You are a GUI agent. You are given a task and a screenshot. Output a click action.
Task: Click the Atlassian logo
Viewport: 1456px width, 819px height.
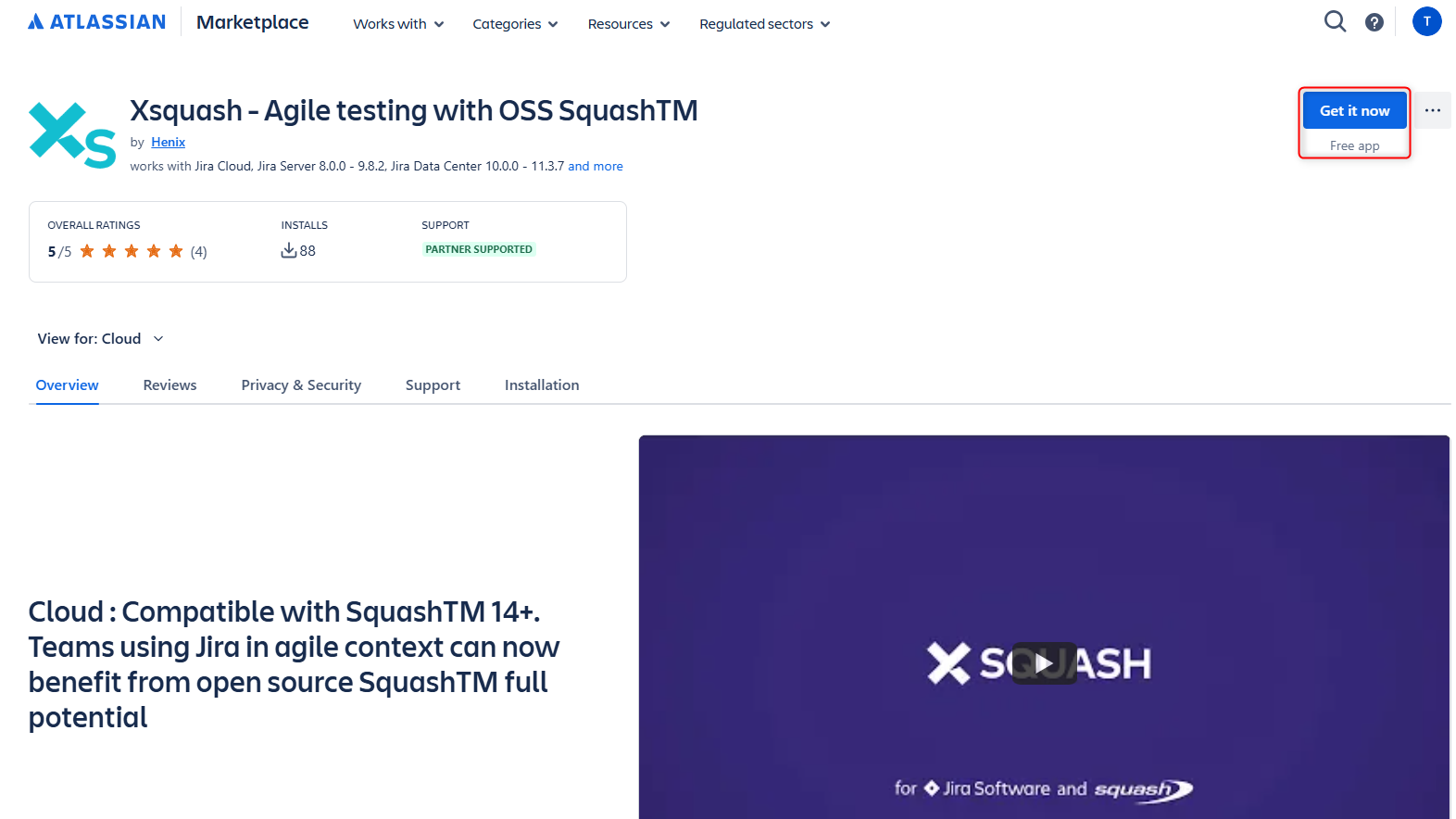[x=96, y=22]
